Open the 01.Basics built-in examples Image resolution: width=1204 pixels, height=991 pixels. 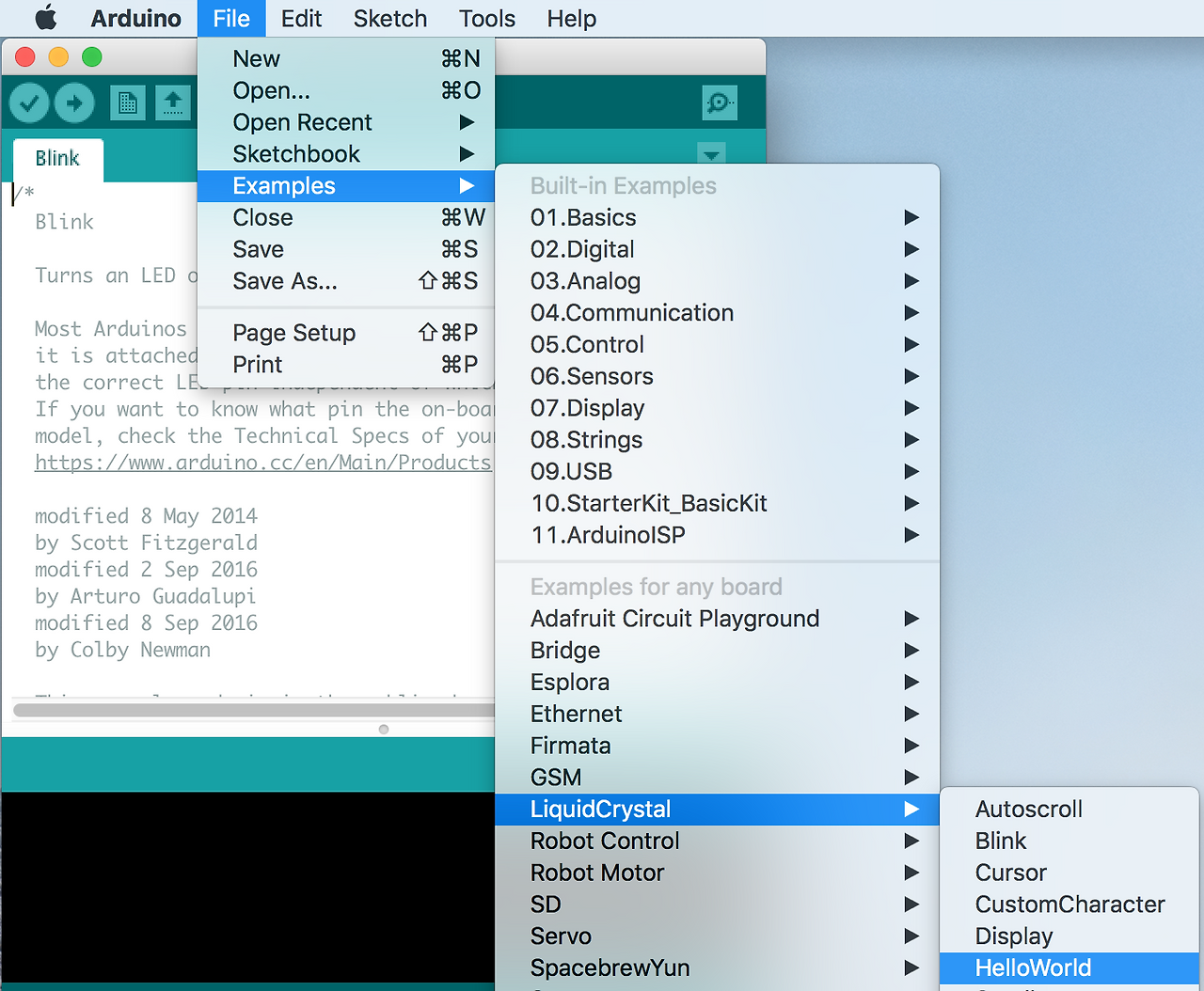point(583,217)
